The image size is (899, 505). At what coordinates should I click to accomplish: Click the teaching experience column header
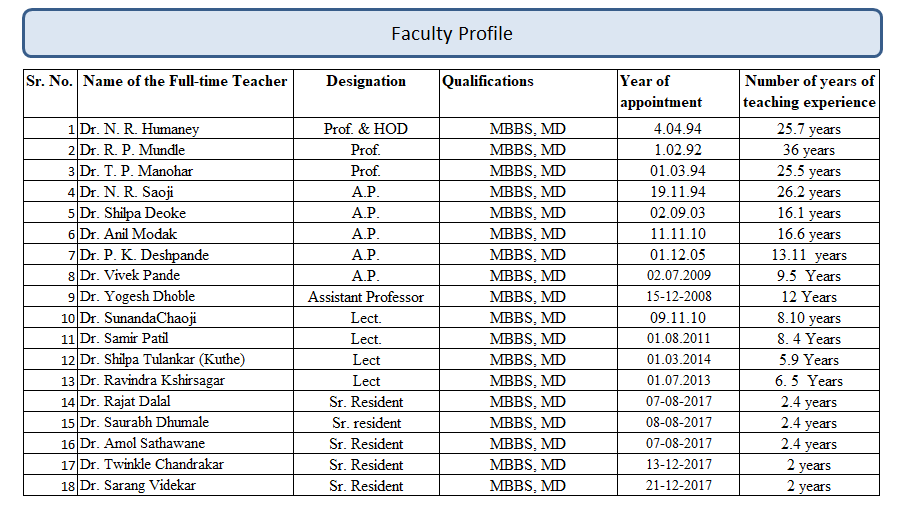pyautogui.click(x=809, y=94)
